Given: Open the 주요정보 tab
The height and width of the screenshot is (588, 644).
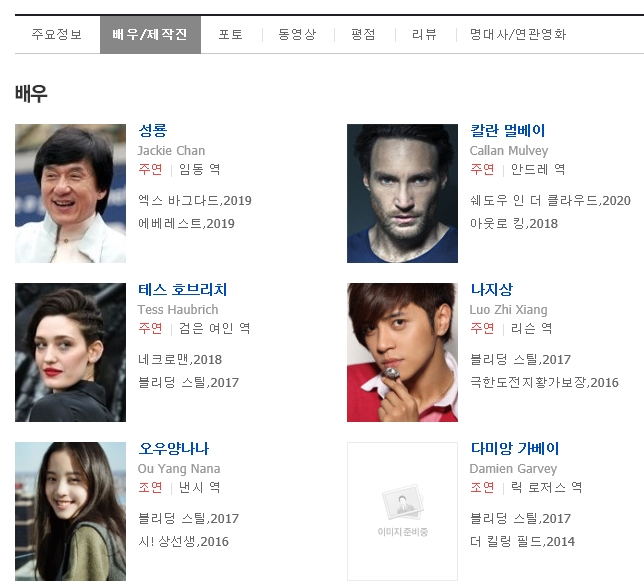Looking at the screenshot, I should coord(57,34).
